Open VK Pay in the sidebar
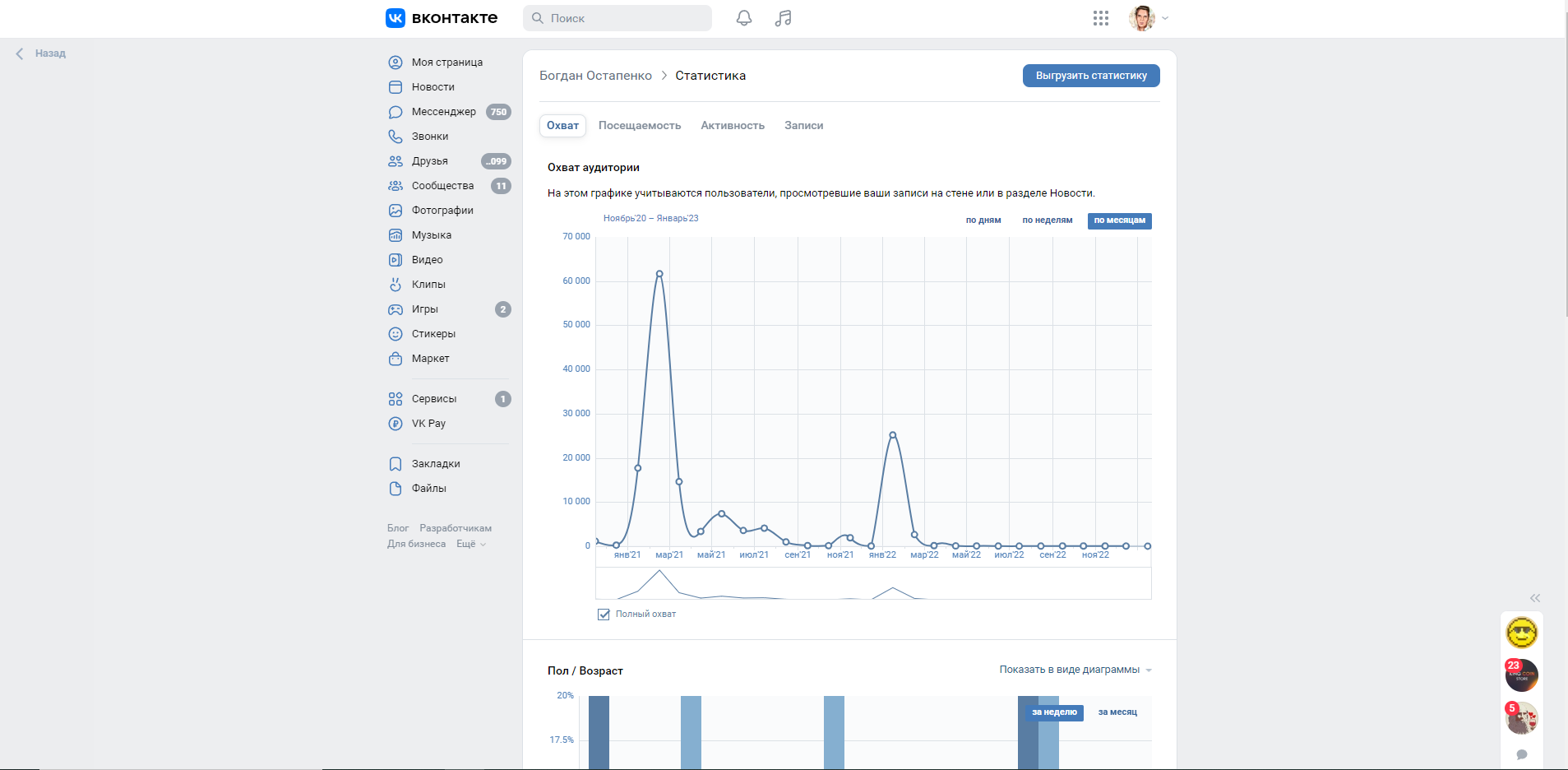1568x770 pixels. point(428,424)
